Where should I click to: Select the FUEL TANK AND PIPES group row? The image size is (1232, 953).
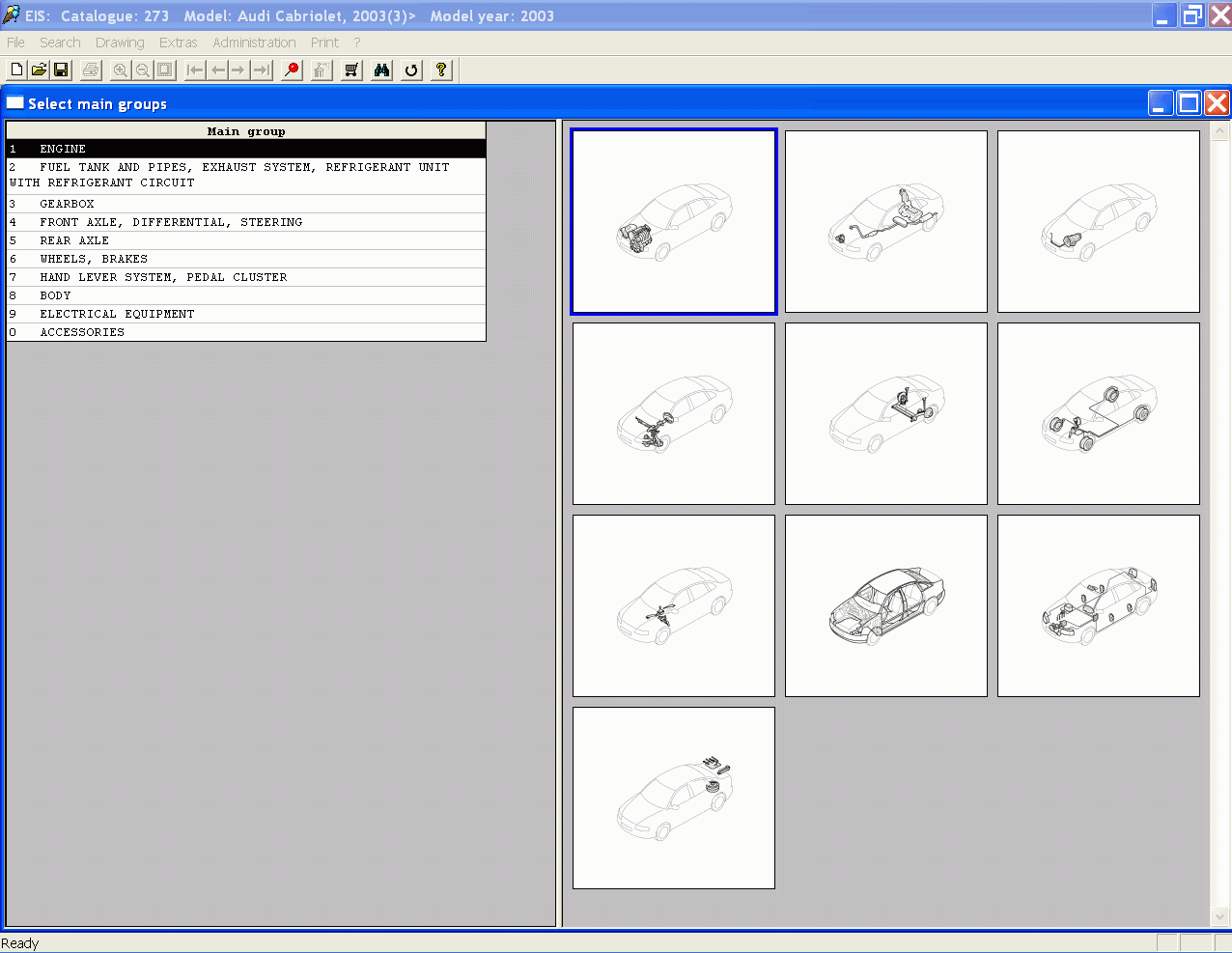pyautogui.click(x=246, y=176)
